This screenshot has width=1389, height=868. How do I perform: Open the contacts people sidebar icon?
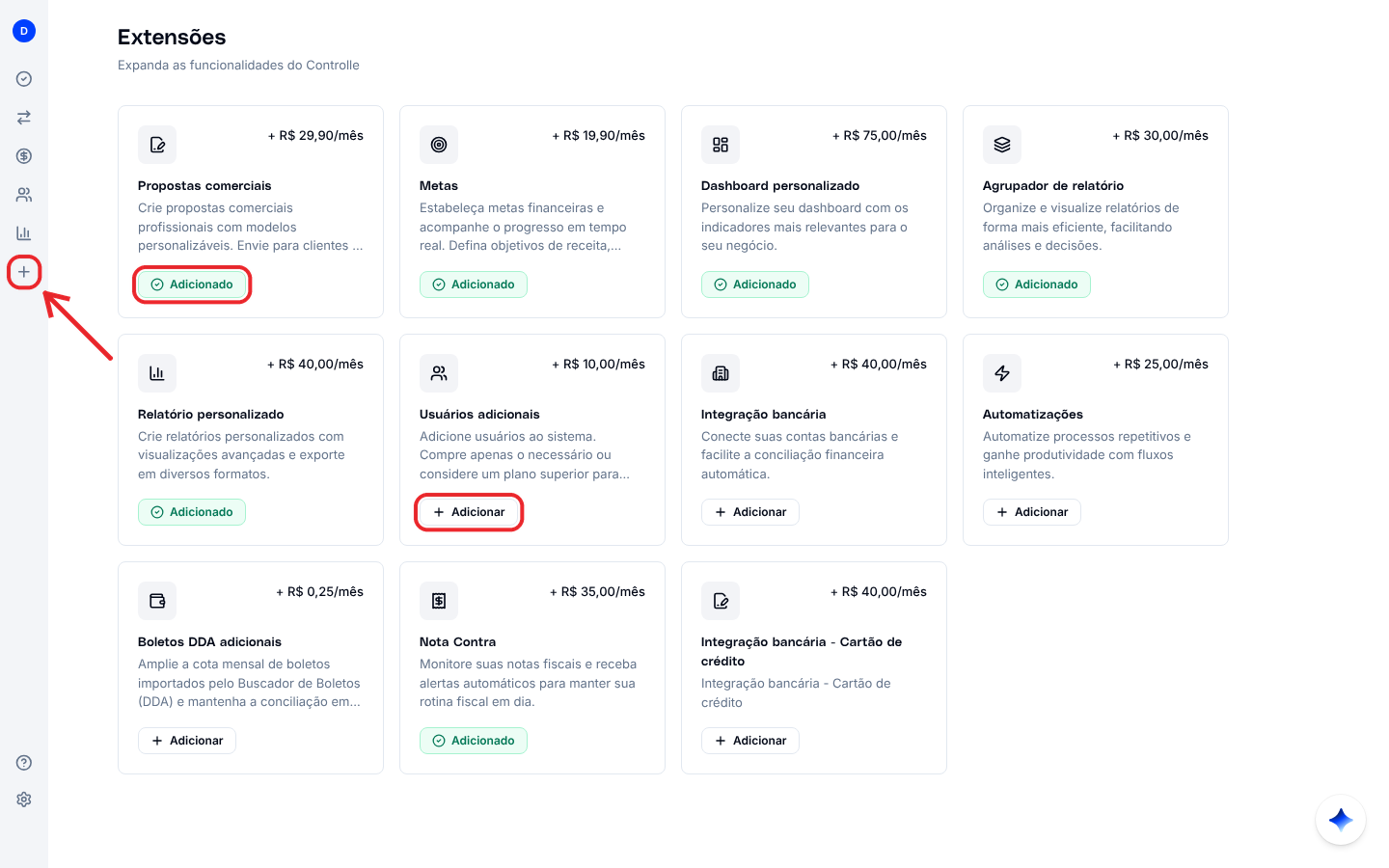24,195
